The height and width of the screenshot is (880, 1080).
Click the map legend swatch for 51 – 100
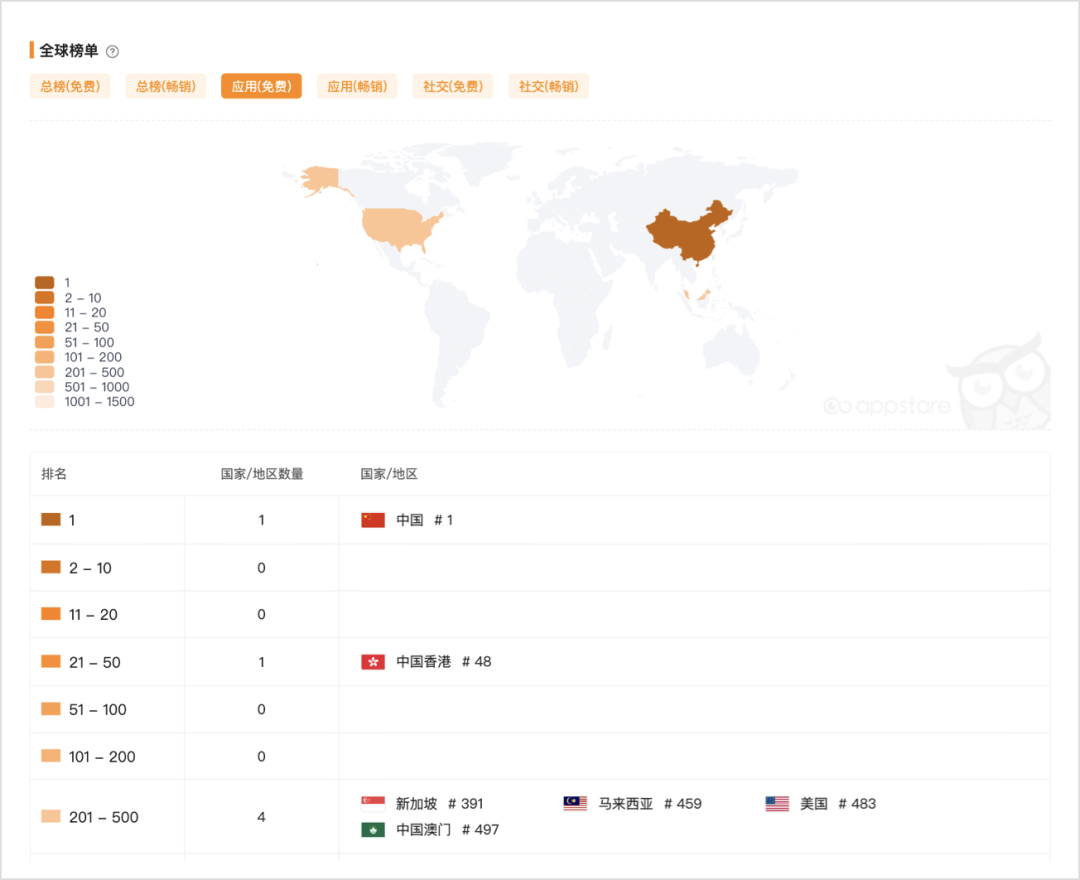[45, 342]
